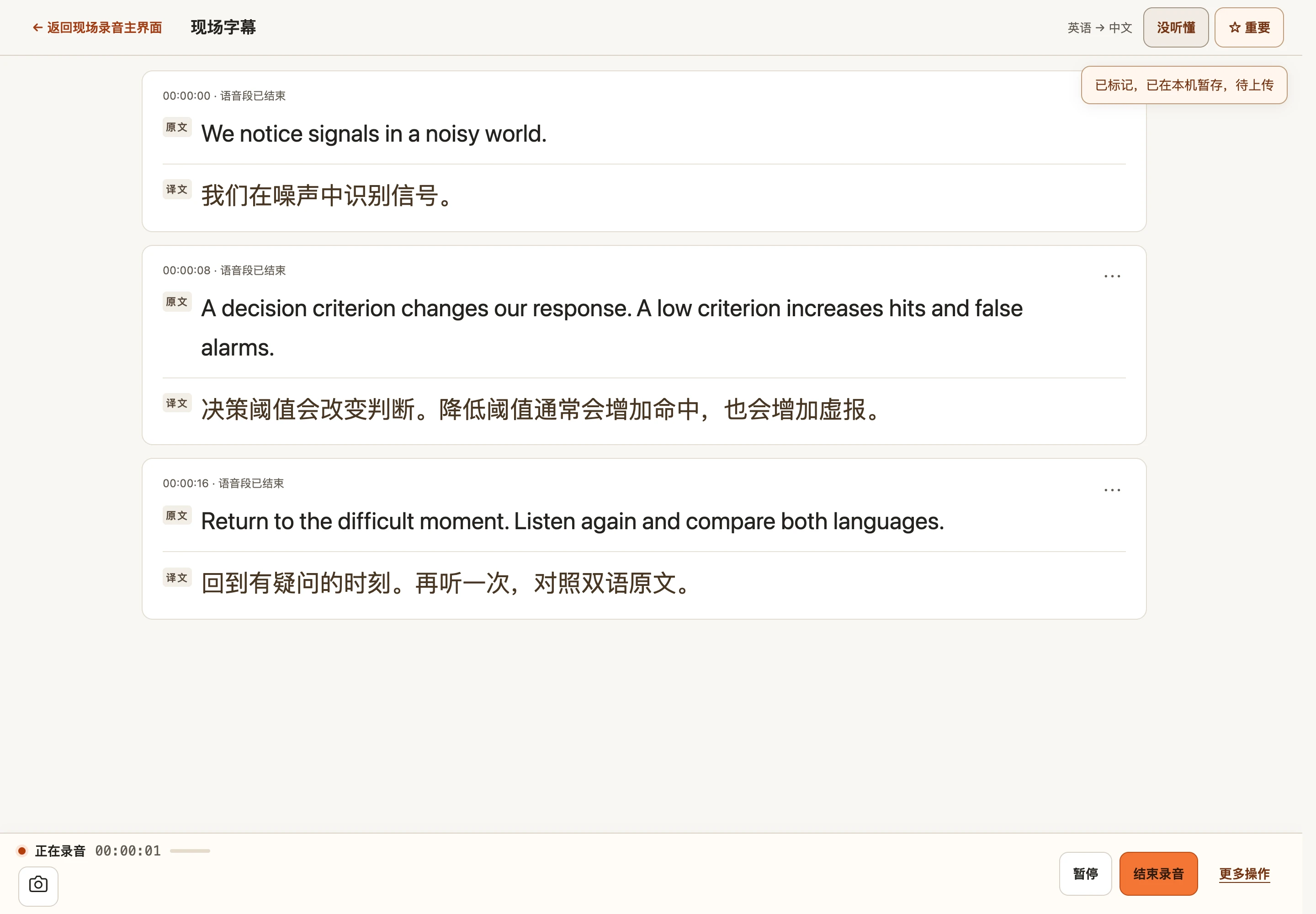Stop recording with 结束录音
This screenshot has width=1316, height=914.
tap(1158, 874)
